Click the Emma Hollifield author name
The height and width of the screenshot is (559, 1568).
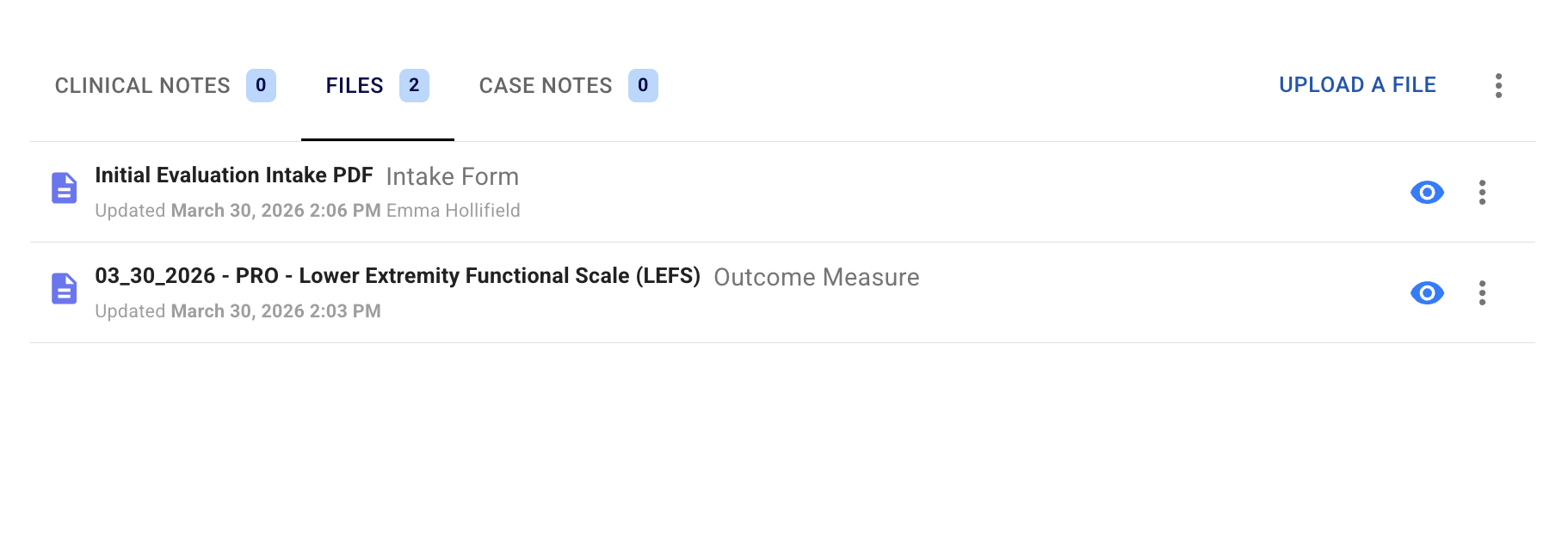point(453,211)
